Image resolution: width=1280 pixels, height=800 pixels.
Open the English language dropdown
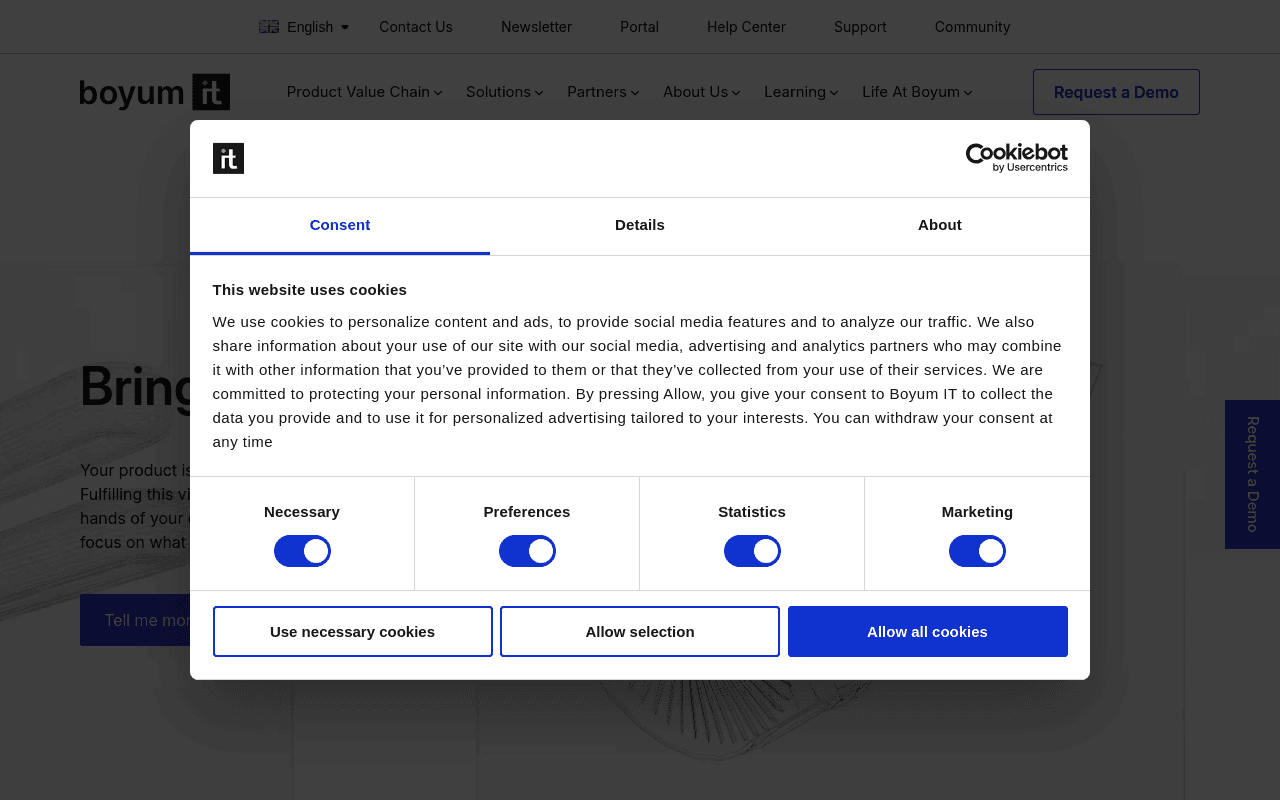tap(304, 27)
